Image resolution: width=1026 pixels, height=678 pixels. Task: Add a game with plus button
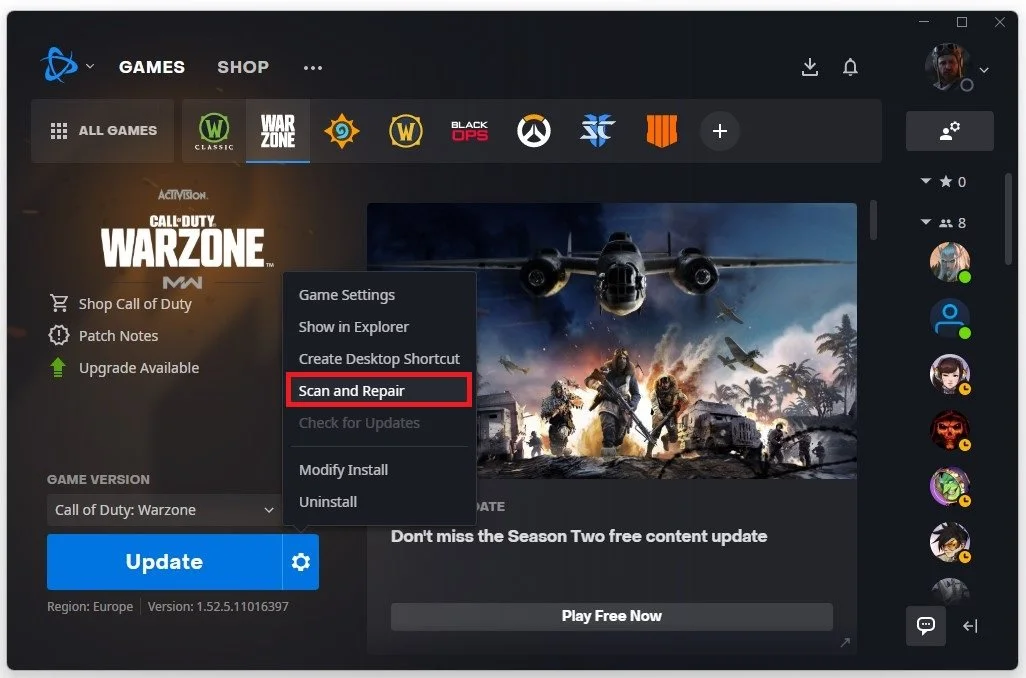pos(720,131)
